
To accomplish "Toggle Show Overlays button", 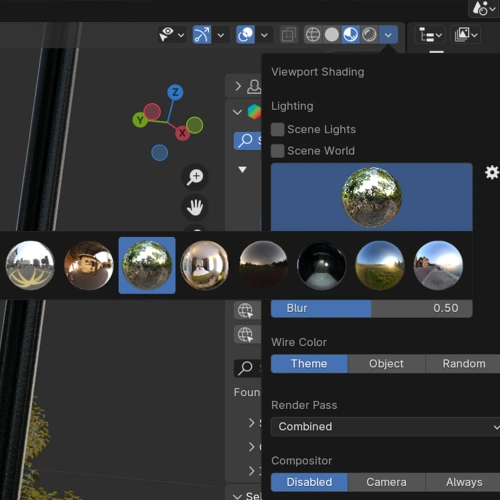I will point(246,35).
